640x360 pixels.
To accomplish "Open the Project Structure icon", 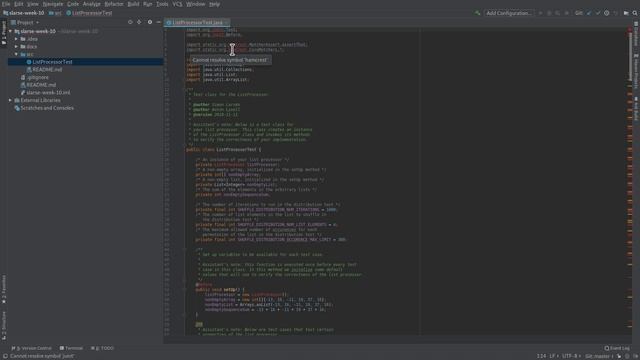I will coord(626,13).
